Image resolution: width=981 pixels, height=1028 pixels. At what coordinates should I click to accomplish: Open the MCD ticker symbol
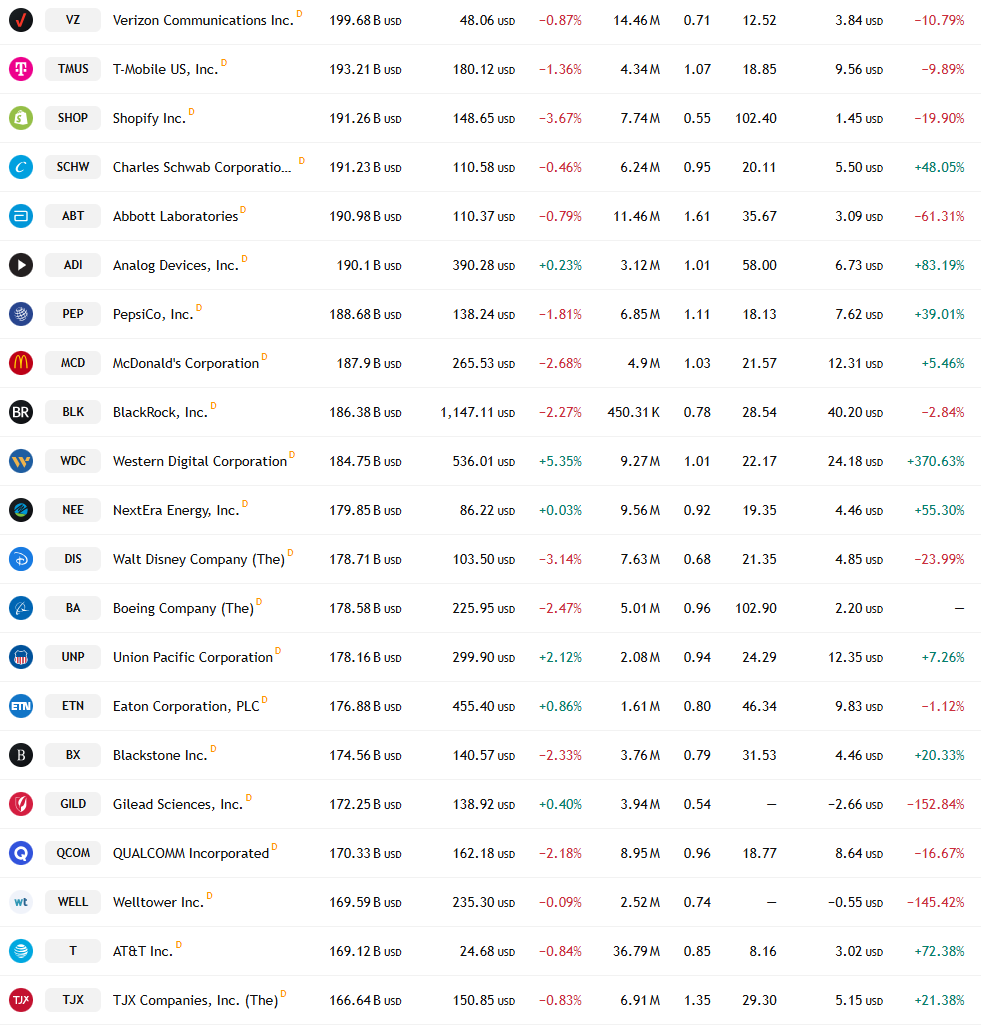point(73,363)
